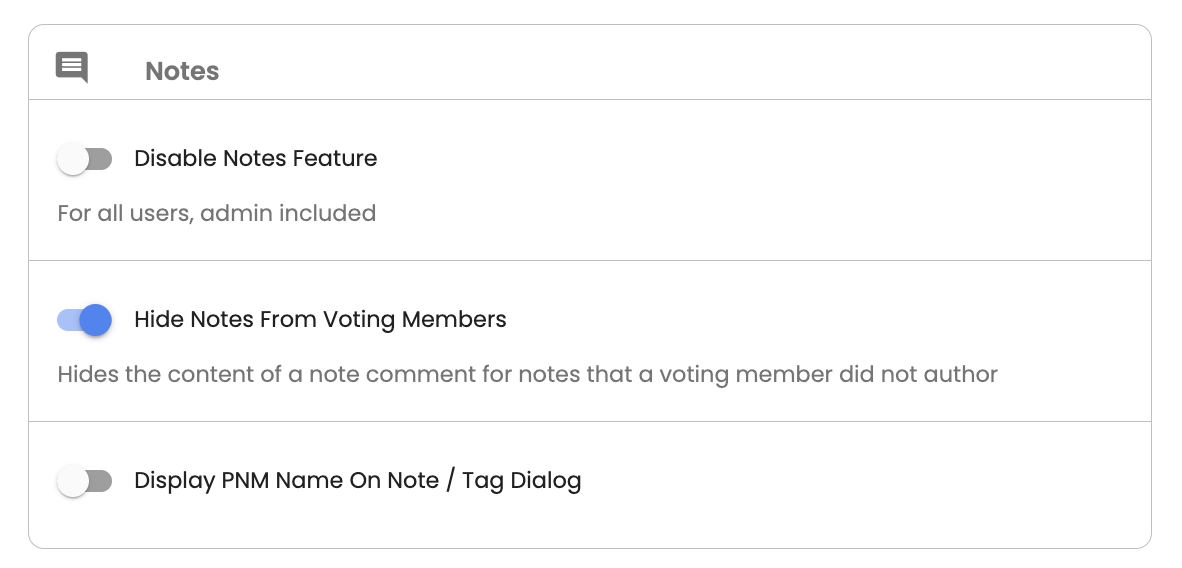The height and width of the screenshot is (568, 1182).
Task: Click the 'Hides the content of a note' description
Action: click(x=528, y=374)
